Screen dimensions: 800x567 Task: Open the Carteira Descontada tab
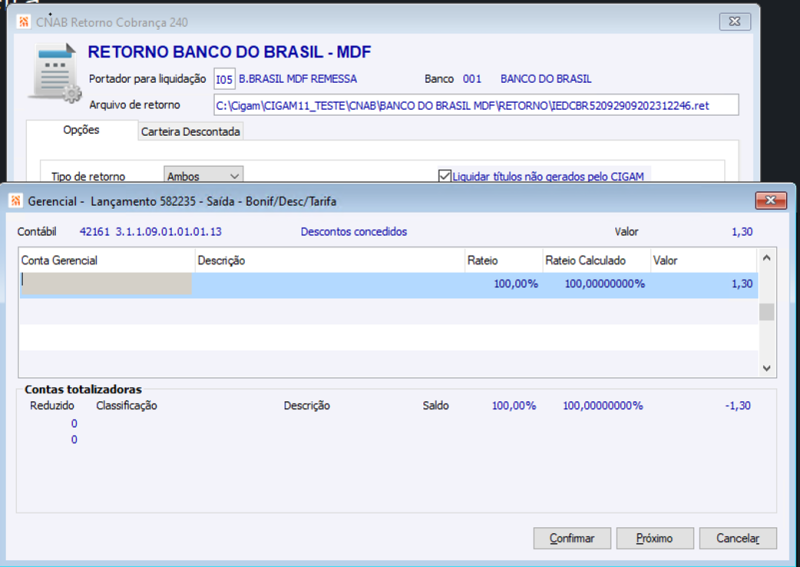[x=190, y=132]
